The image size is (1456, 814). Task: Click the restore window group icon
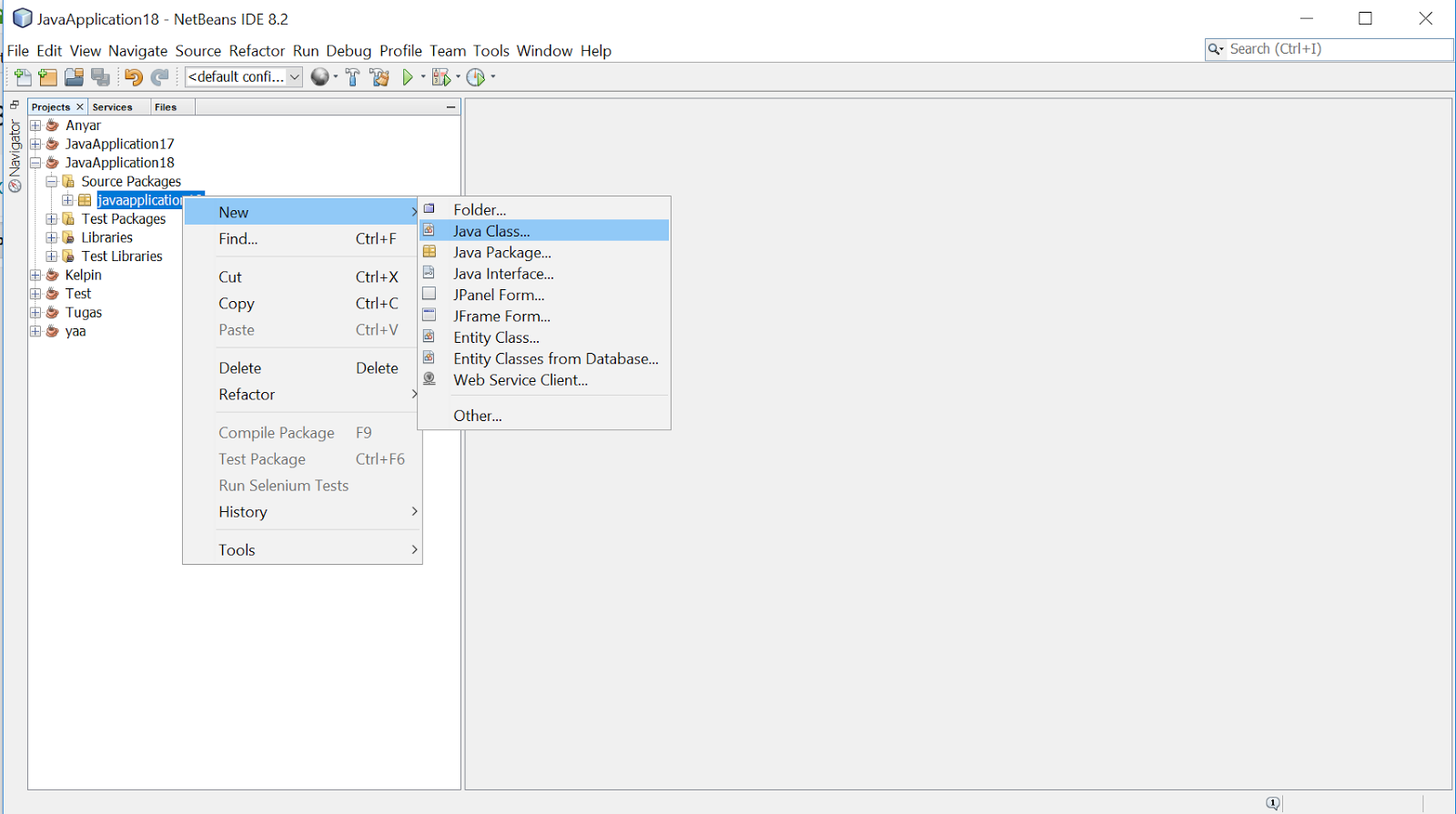point(15,106)
